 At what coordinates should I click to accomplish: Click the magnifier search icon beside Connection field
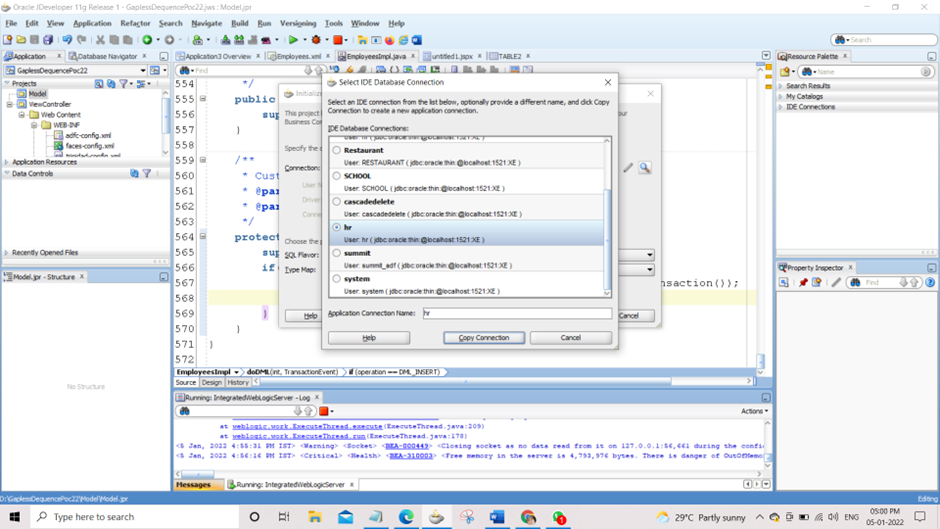click(x=644, y=167)
